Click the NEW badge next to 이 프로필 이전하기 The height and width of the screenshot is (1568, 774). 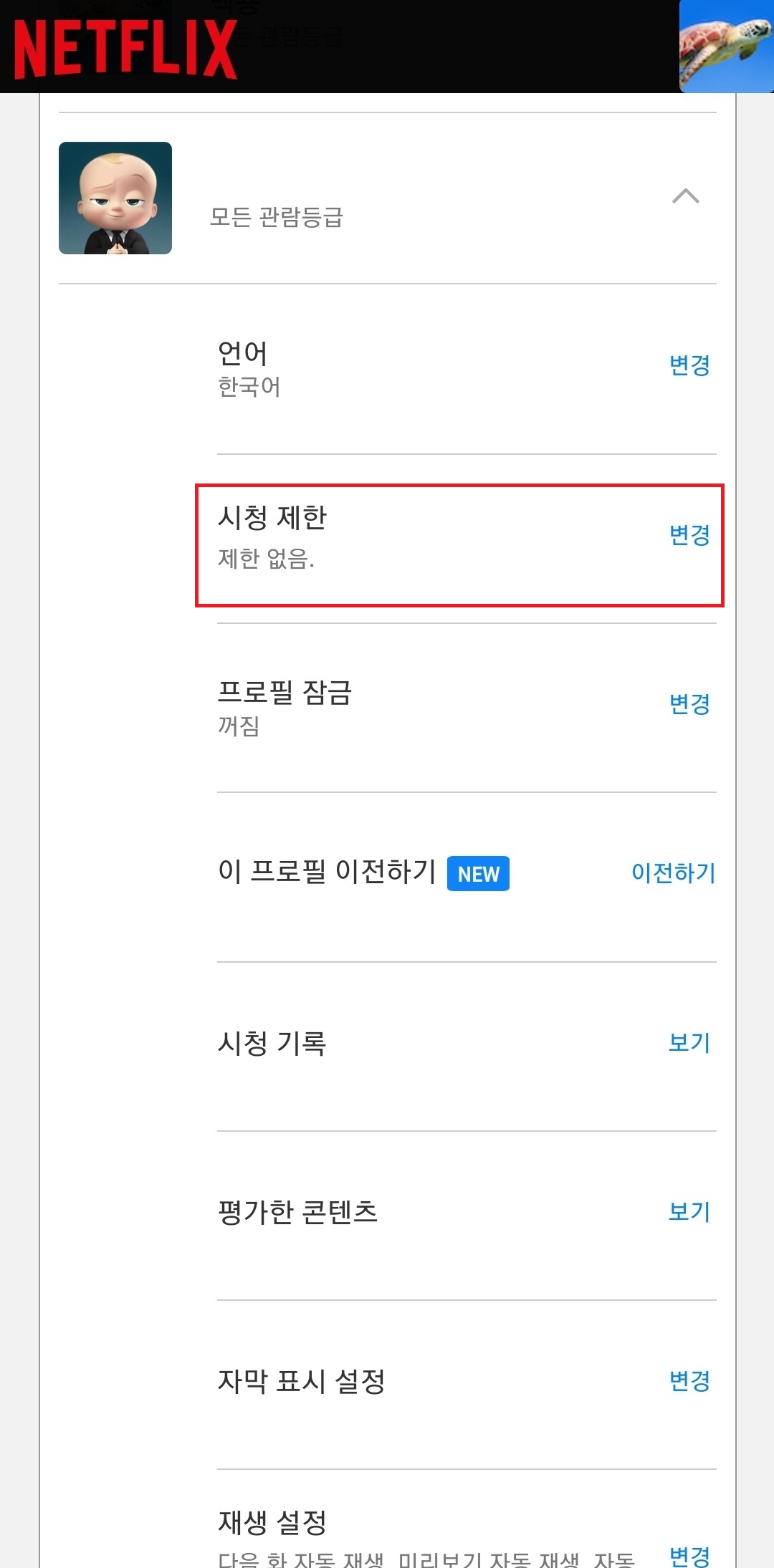(478, 874)
